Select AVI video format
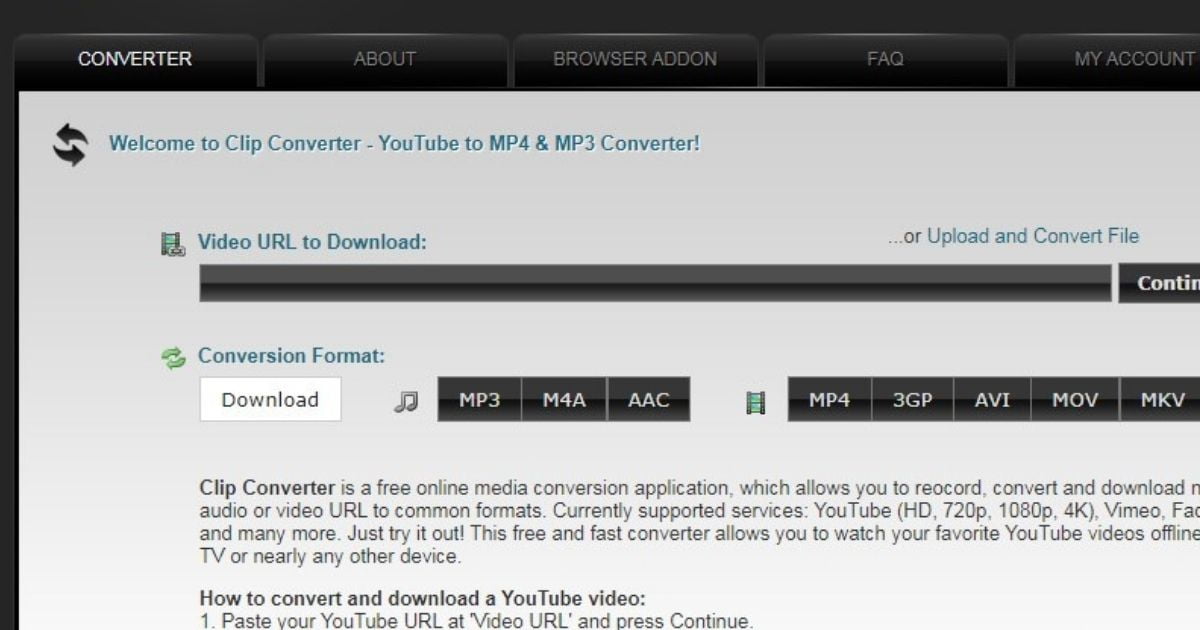The image size is (1200, 630). [x=992, y=400]
